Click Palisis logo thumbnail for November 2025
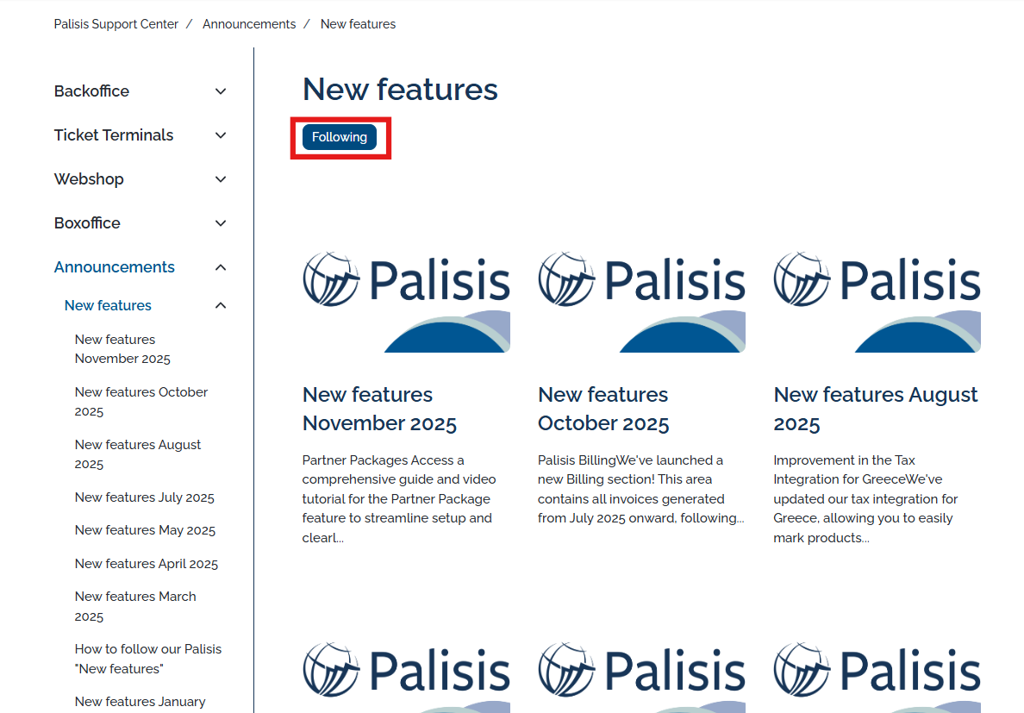This screenshot has width=1024, height=713. click(x=406, y=302)
